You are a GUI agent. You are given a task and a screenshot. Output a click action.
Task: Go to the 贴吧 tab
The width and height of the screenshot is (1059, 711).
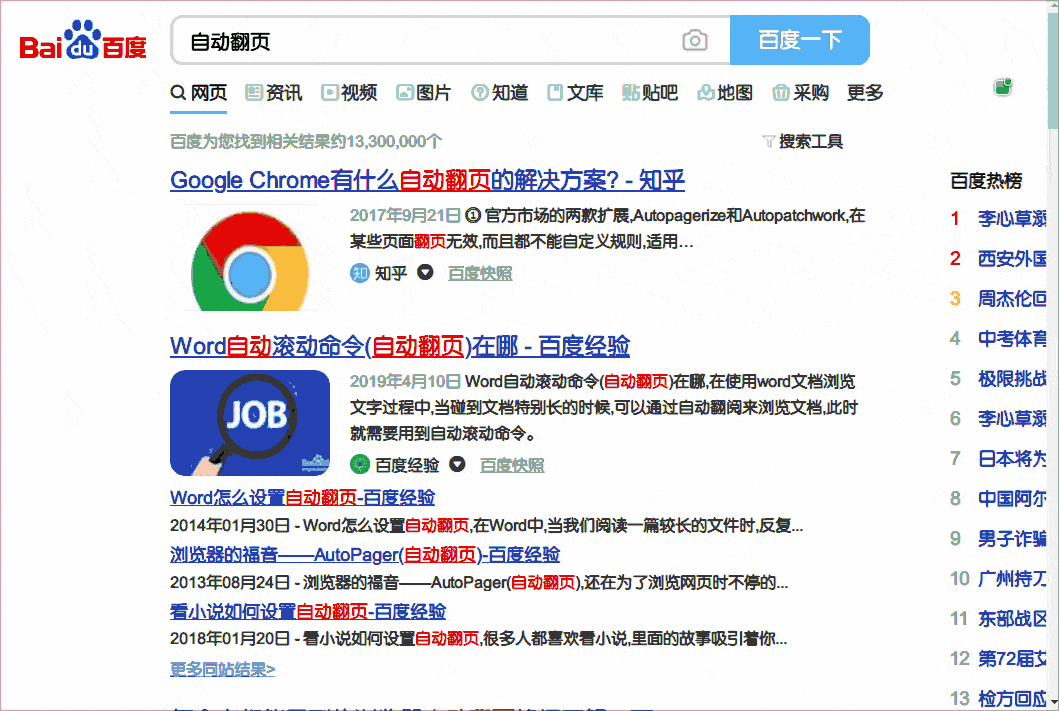650,93
